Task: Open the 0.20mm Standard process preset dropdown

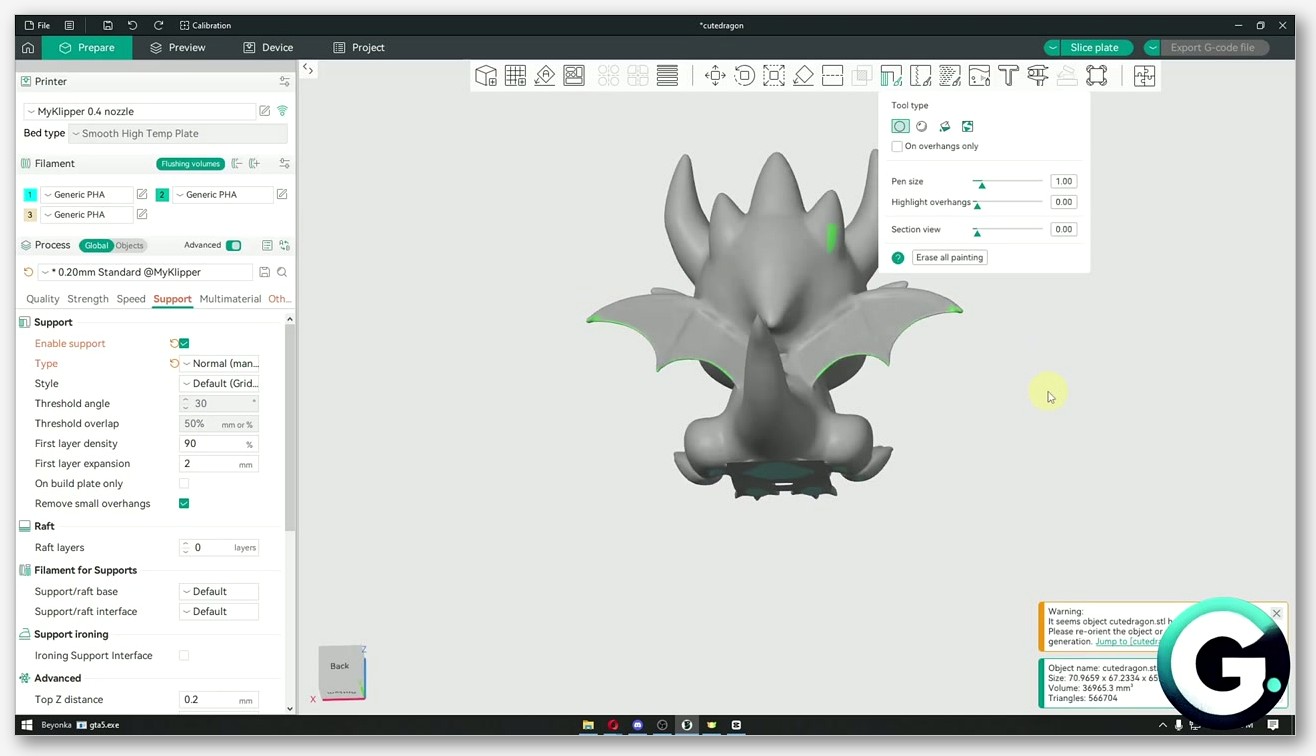Action: (146, 272)
